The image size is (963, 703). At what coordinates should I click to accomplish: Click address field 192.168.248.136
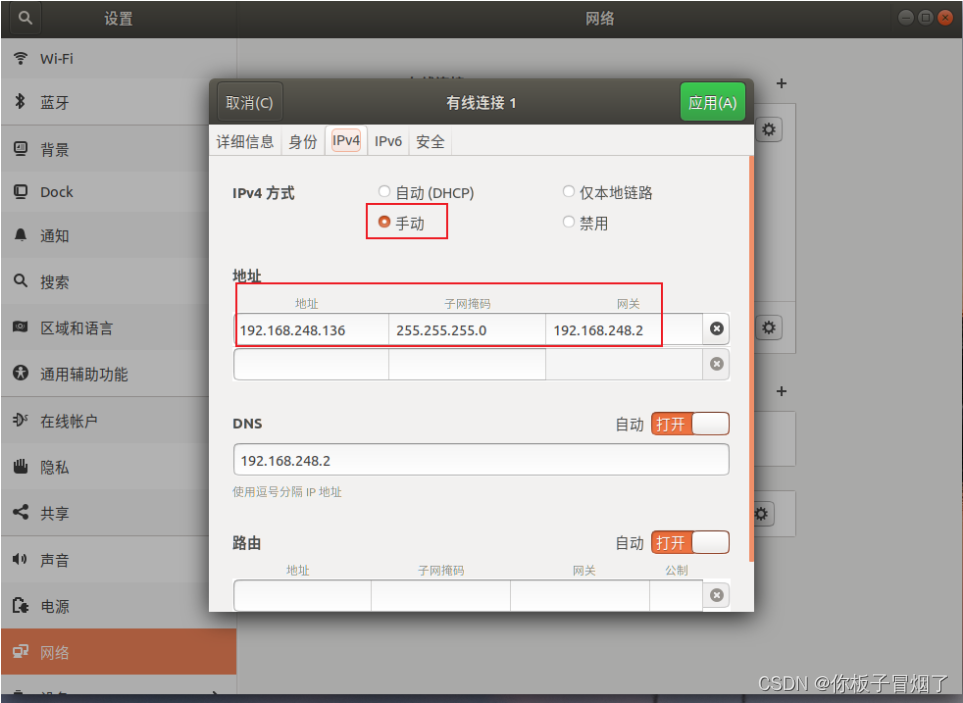(311, 330)
